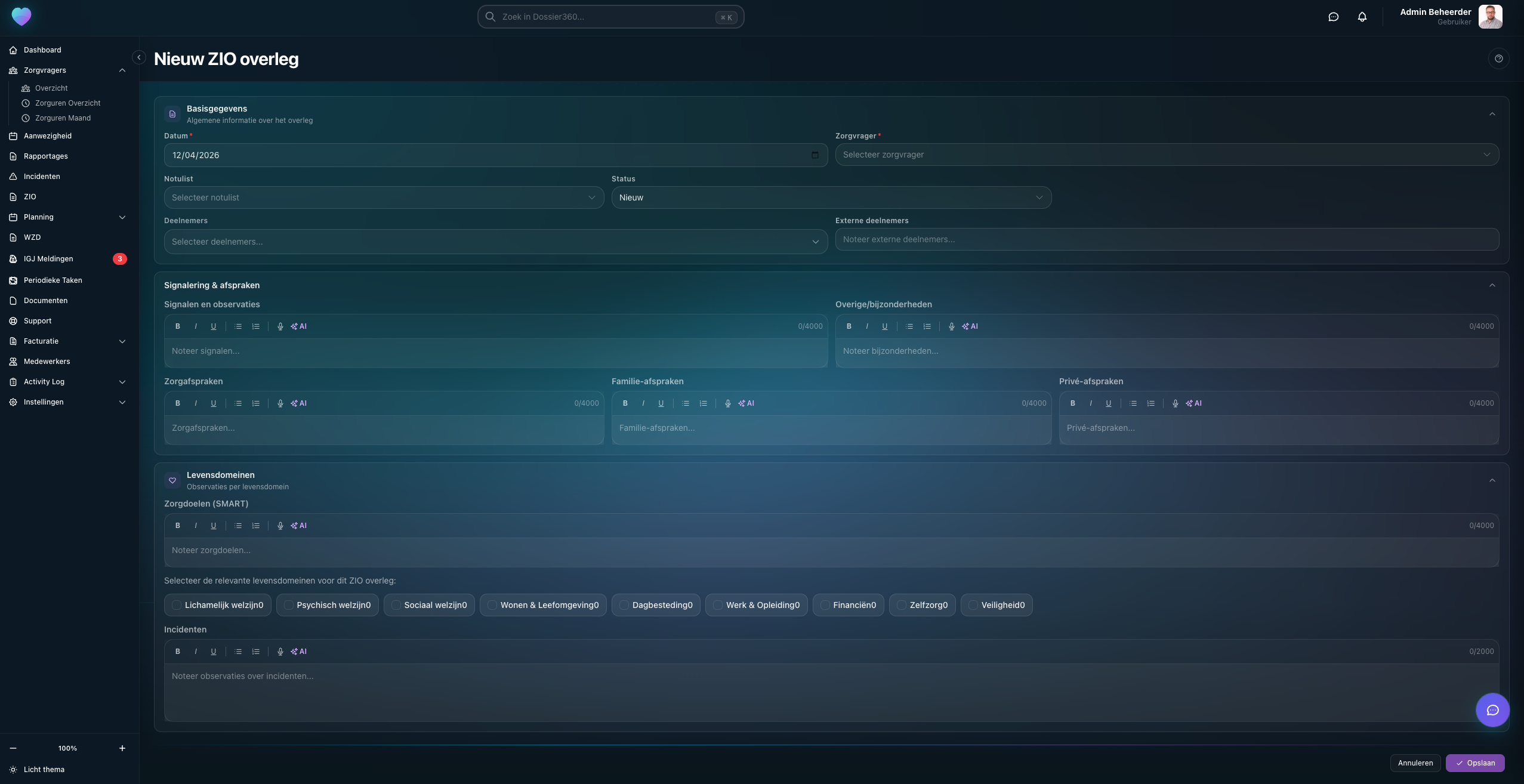Click the notifications bell icon
The image size is (1524, 784).
point(1362,17)
